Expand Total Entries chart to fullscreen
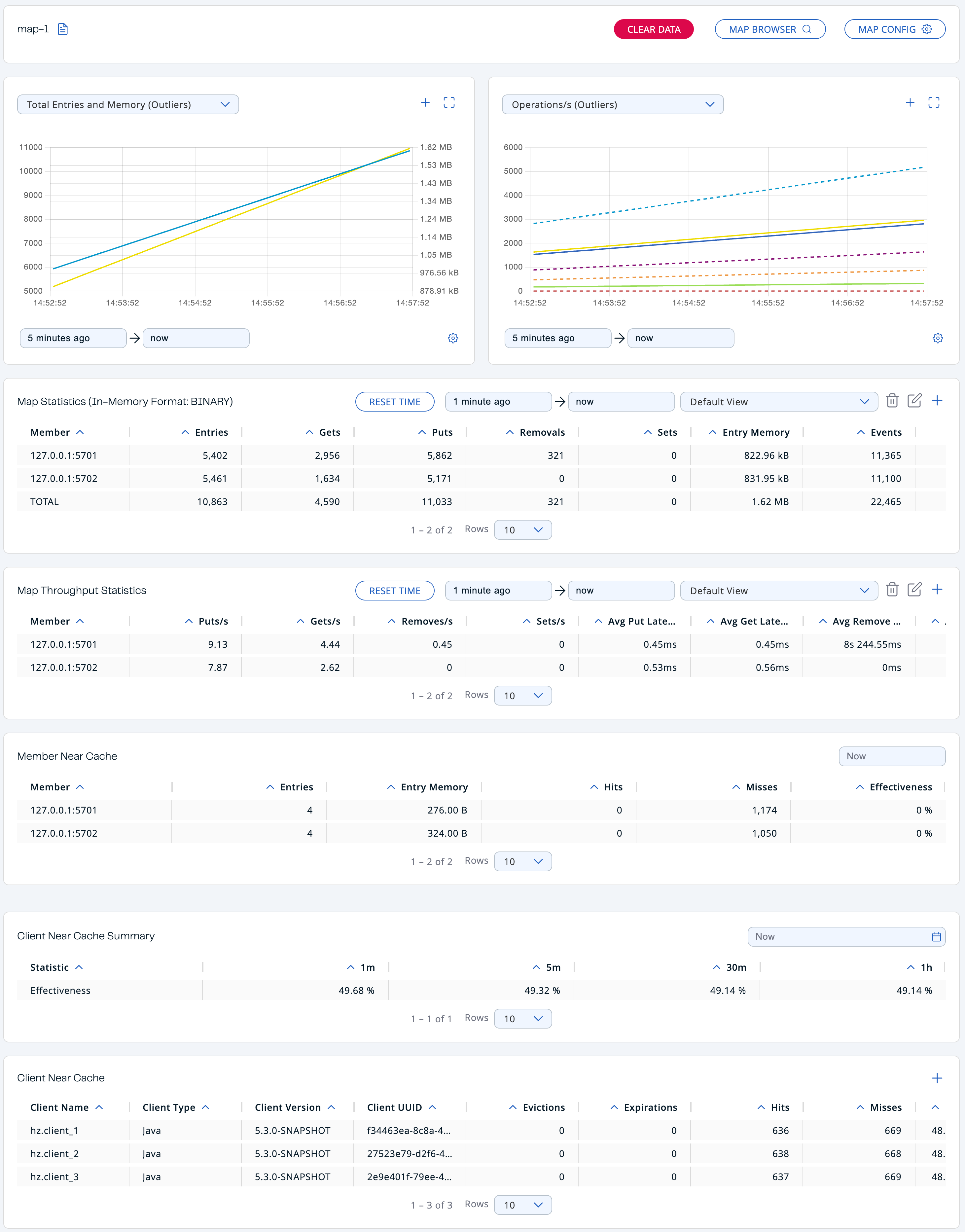The height and width of the screenshot is (1232, 965). pyautogui.click(x=448, y=103)
